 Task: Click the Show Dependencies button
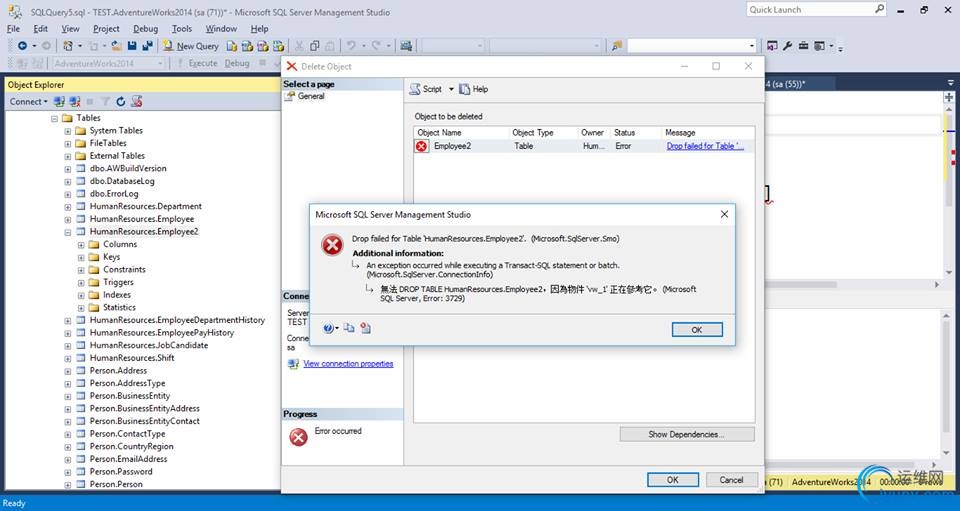687,435
